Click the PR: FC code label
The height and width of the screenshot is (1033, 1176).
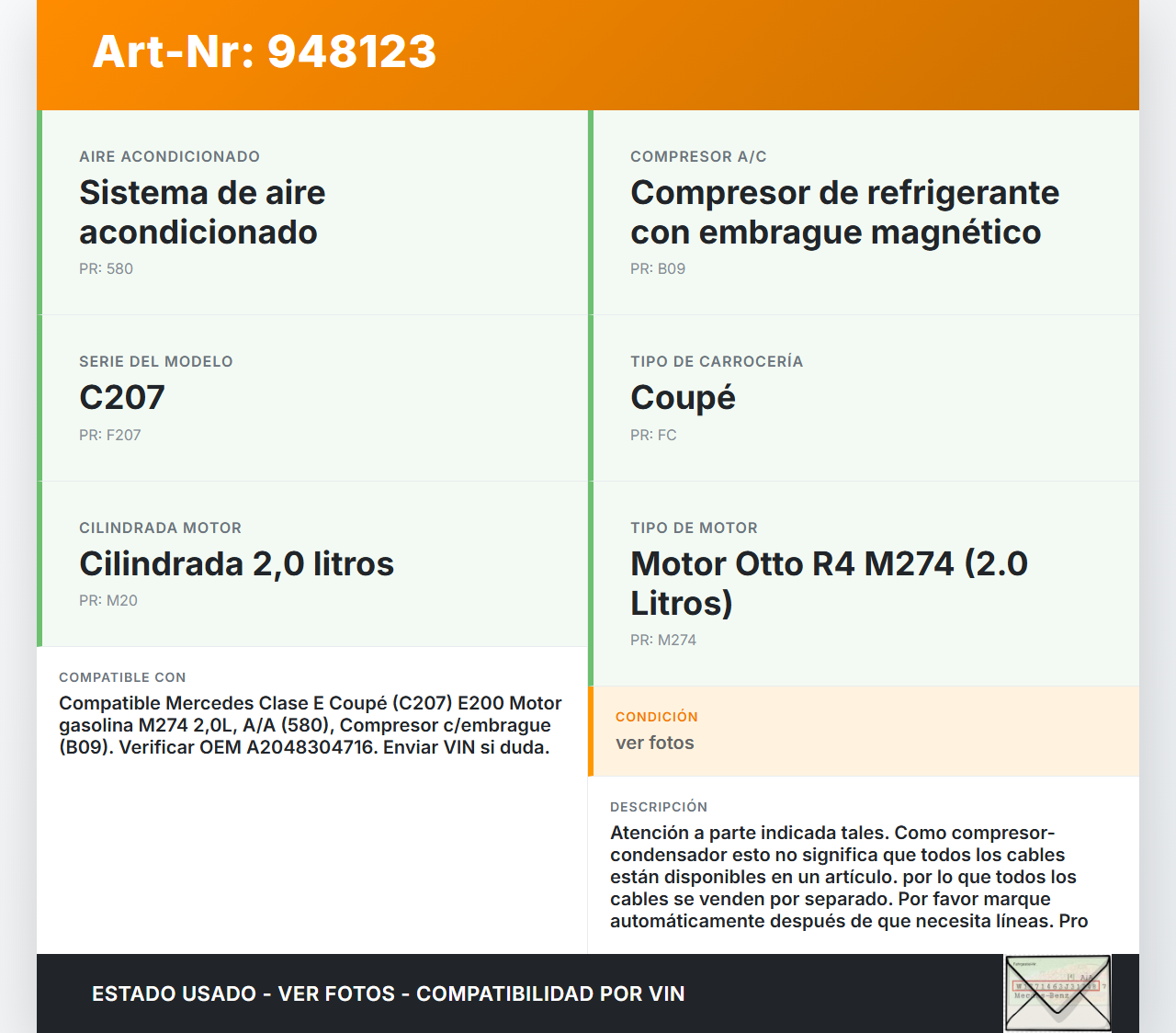coord(652,435)
